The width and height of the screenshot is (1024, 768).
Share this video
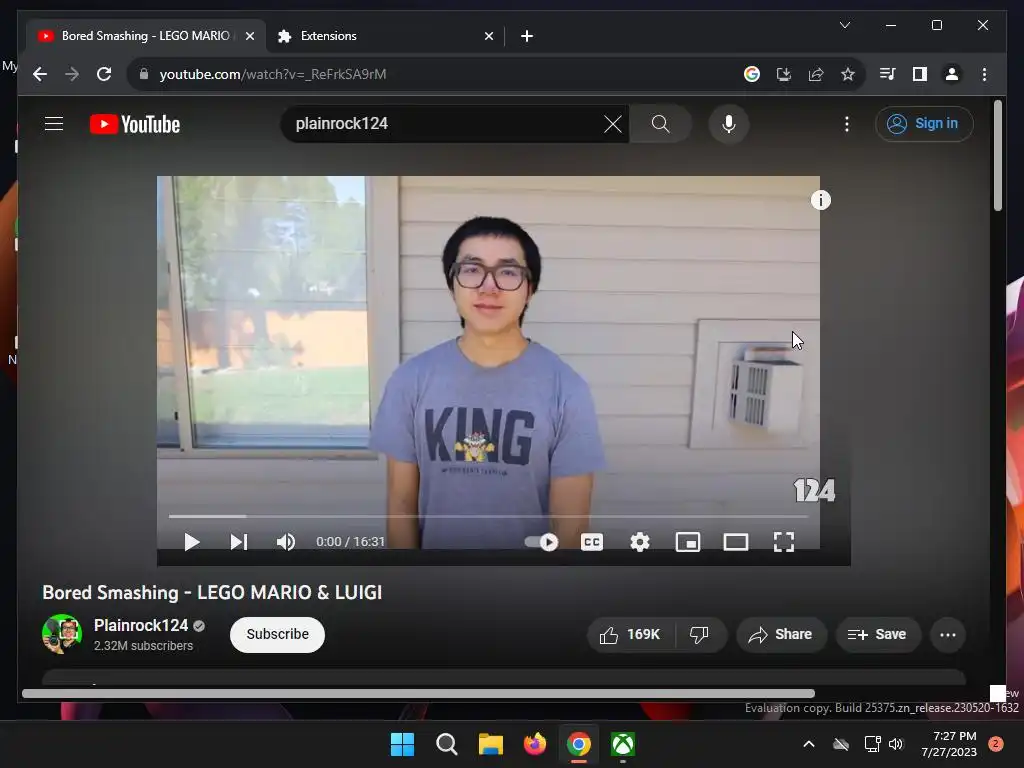[781, 635]
